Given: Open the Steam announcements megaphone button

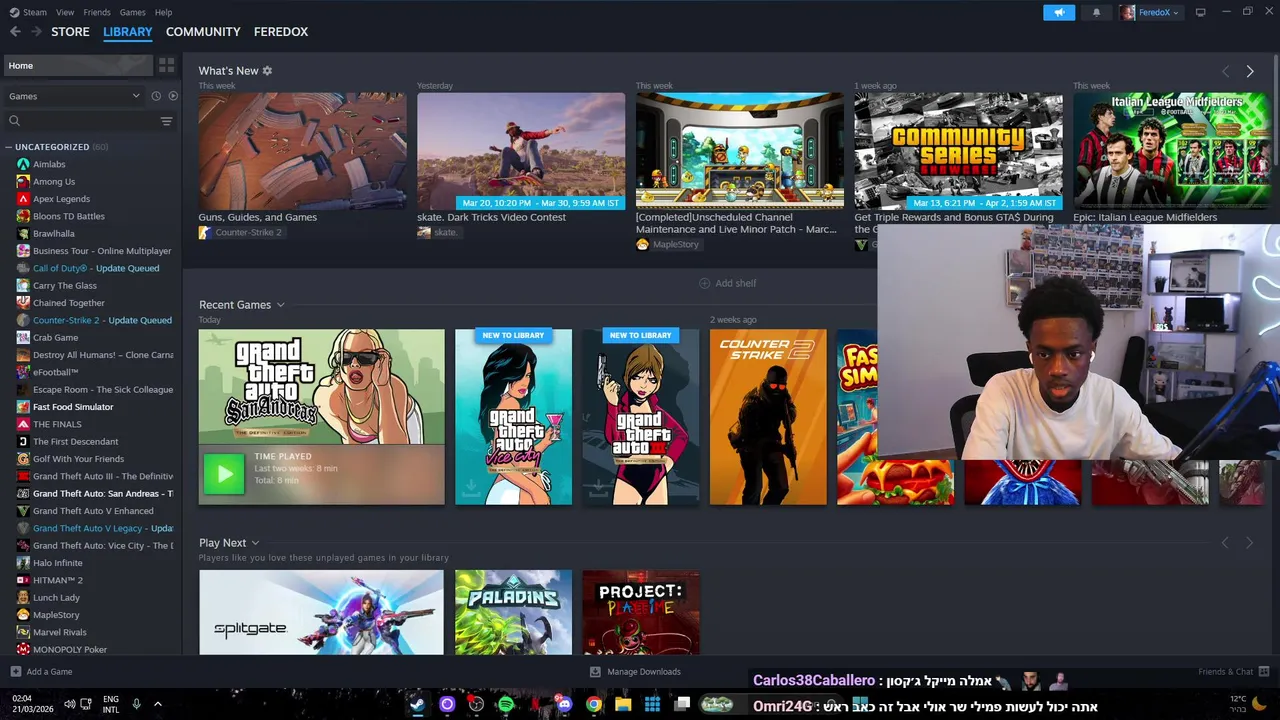Looking at the screenshot, I should (x=1059, y=12).
